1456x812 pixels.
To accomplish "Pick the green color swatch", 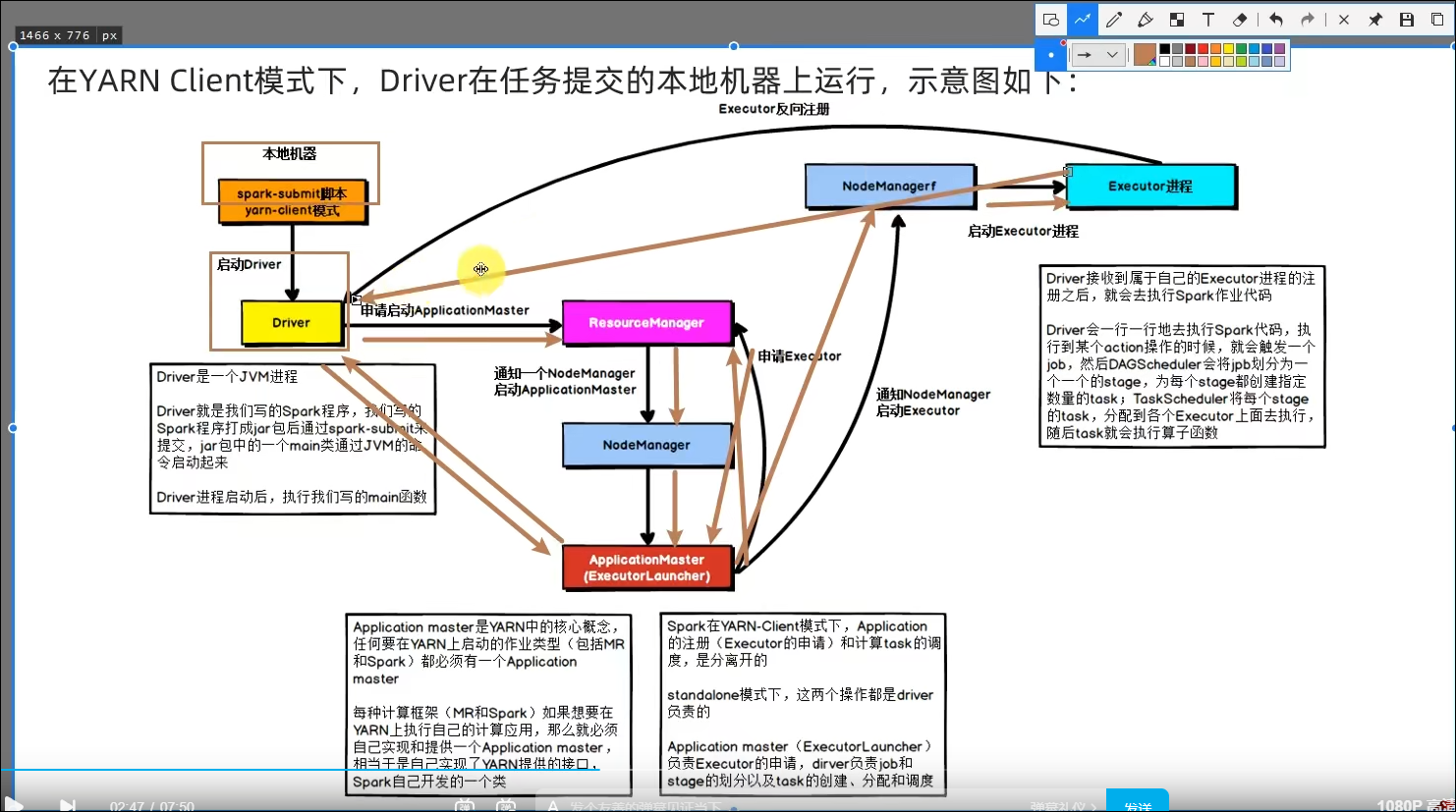I will [1241, 49].
